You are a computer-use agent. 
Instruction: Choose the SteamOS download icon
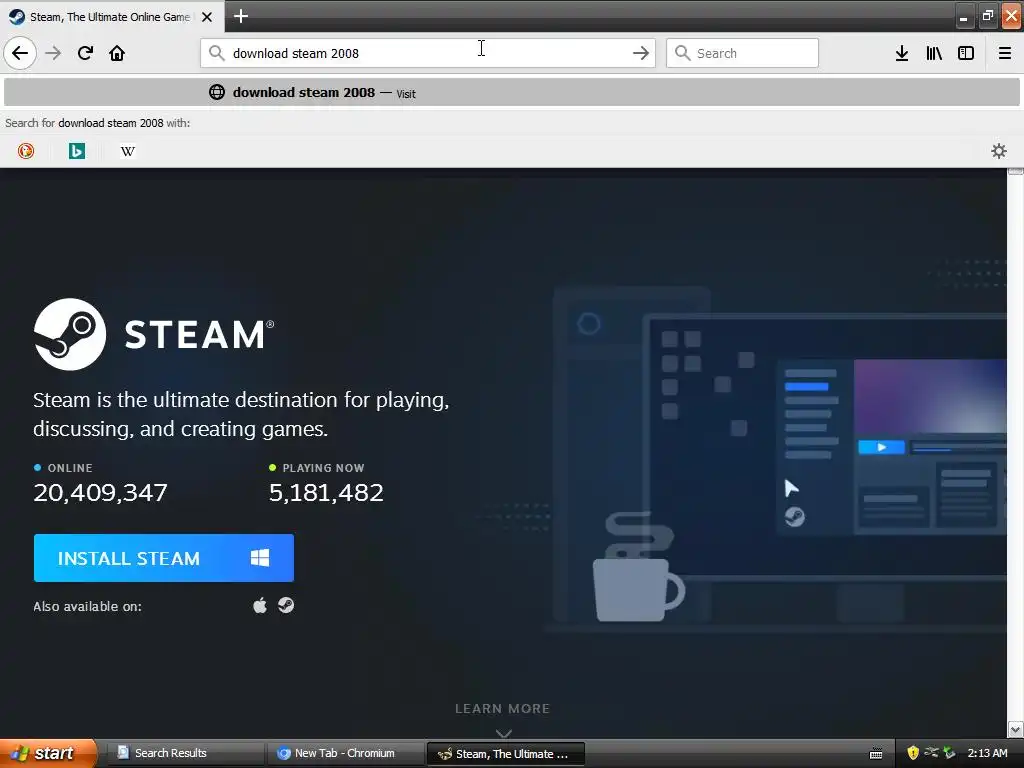click(286, 605)
